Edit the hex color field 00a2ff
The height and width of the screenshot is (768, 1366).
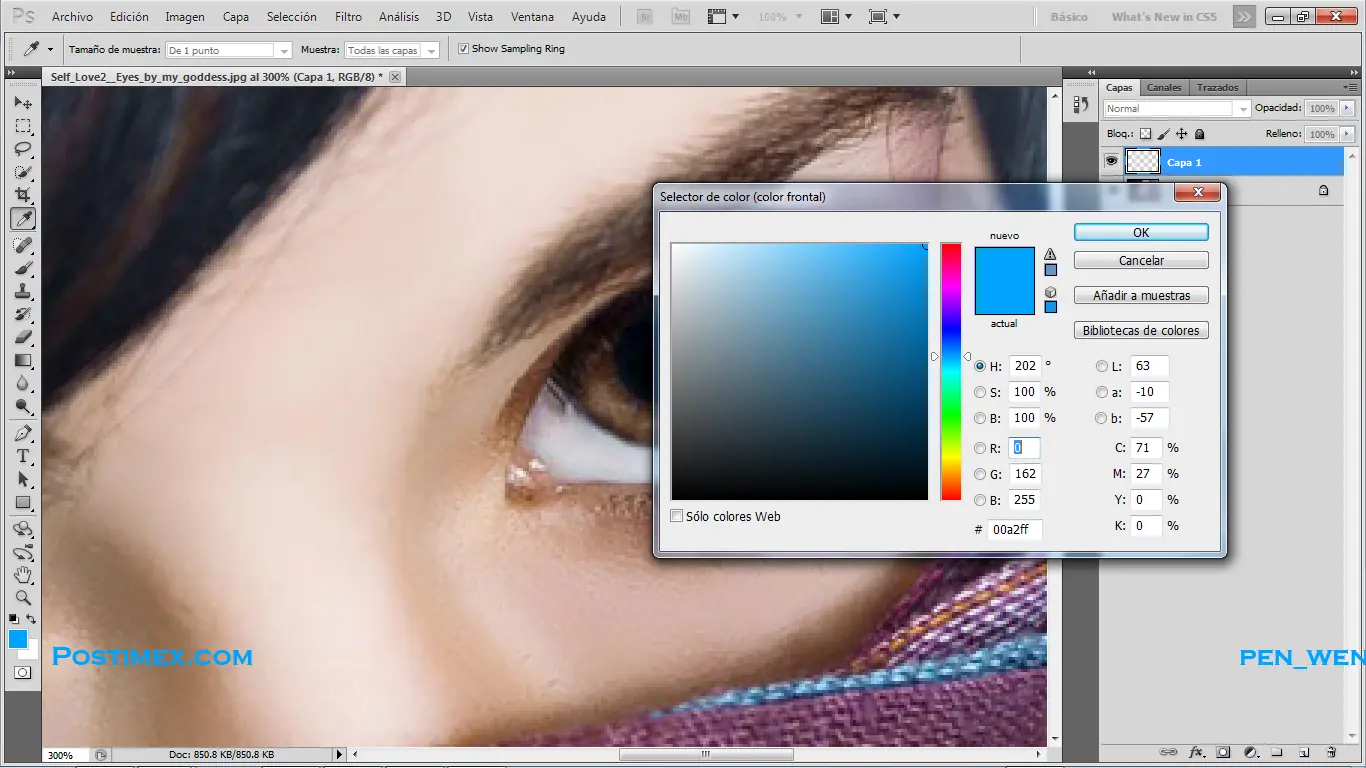click(1014, 530)
